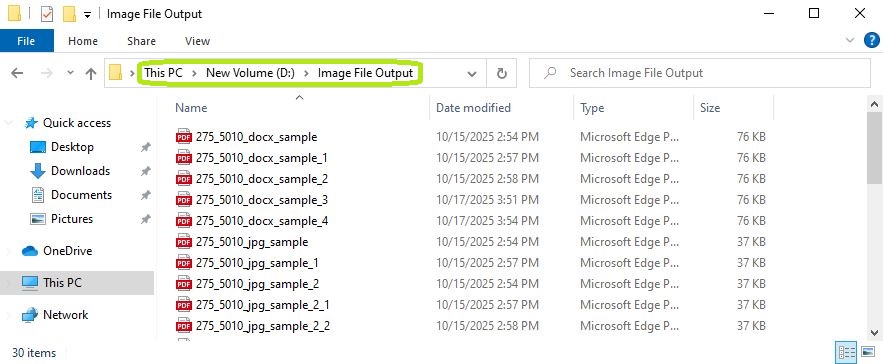Select Network in the navigation pane

65,315
